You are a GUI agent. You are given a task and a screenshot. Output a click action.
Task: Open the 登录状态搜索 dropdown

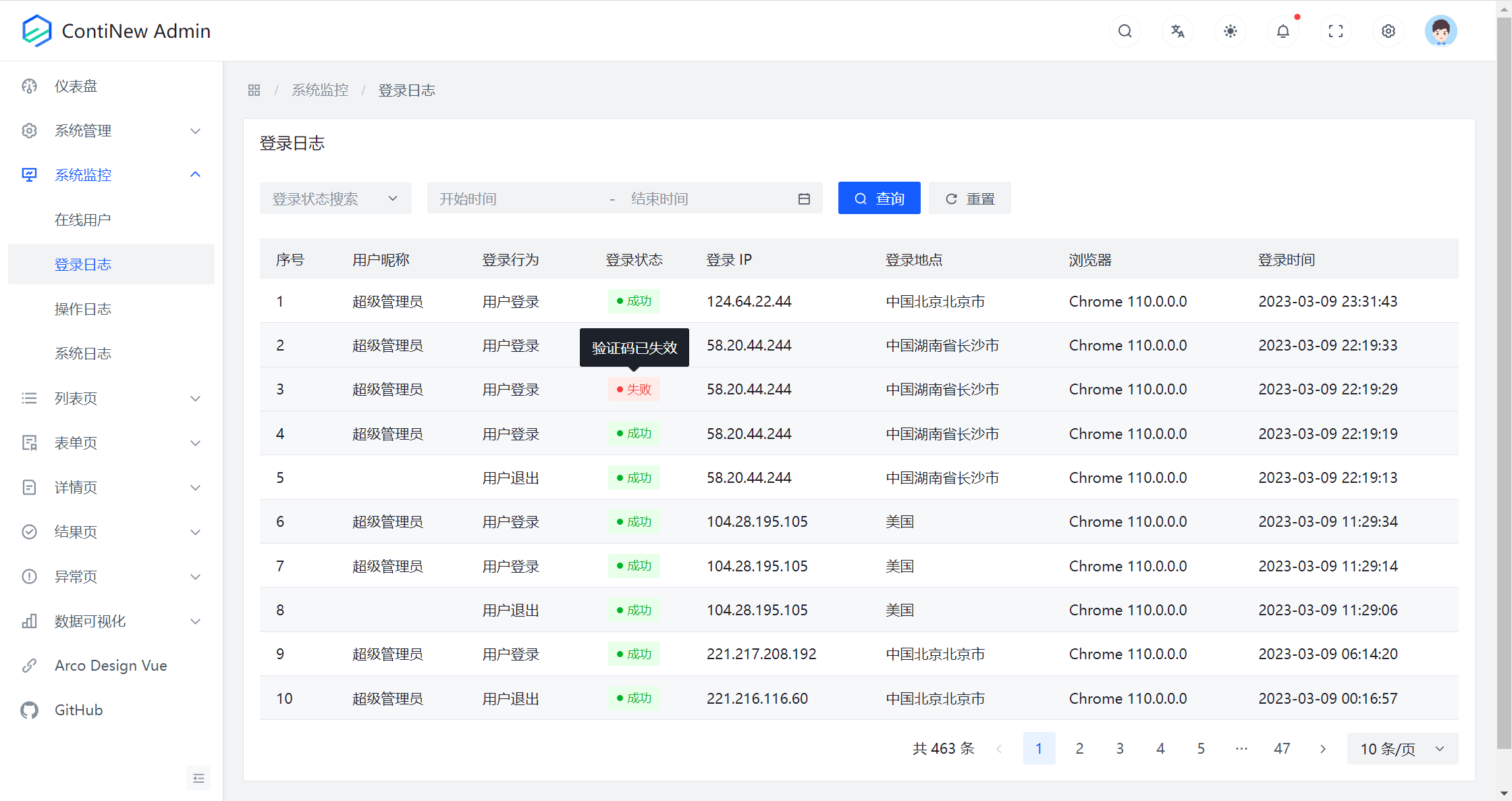335,199
